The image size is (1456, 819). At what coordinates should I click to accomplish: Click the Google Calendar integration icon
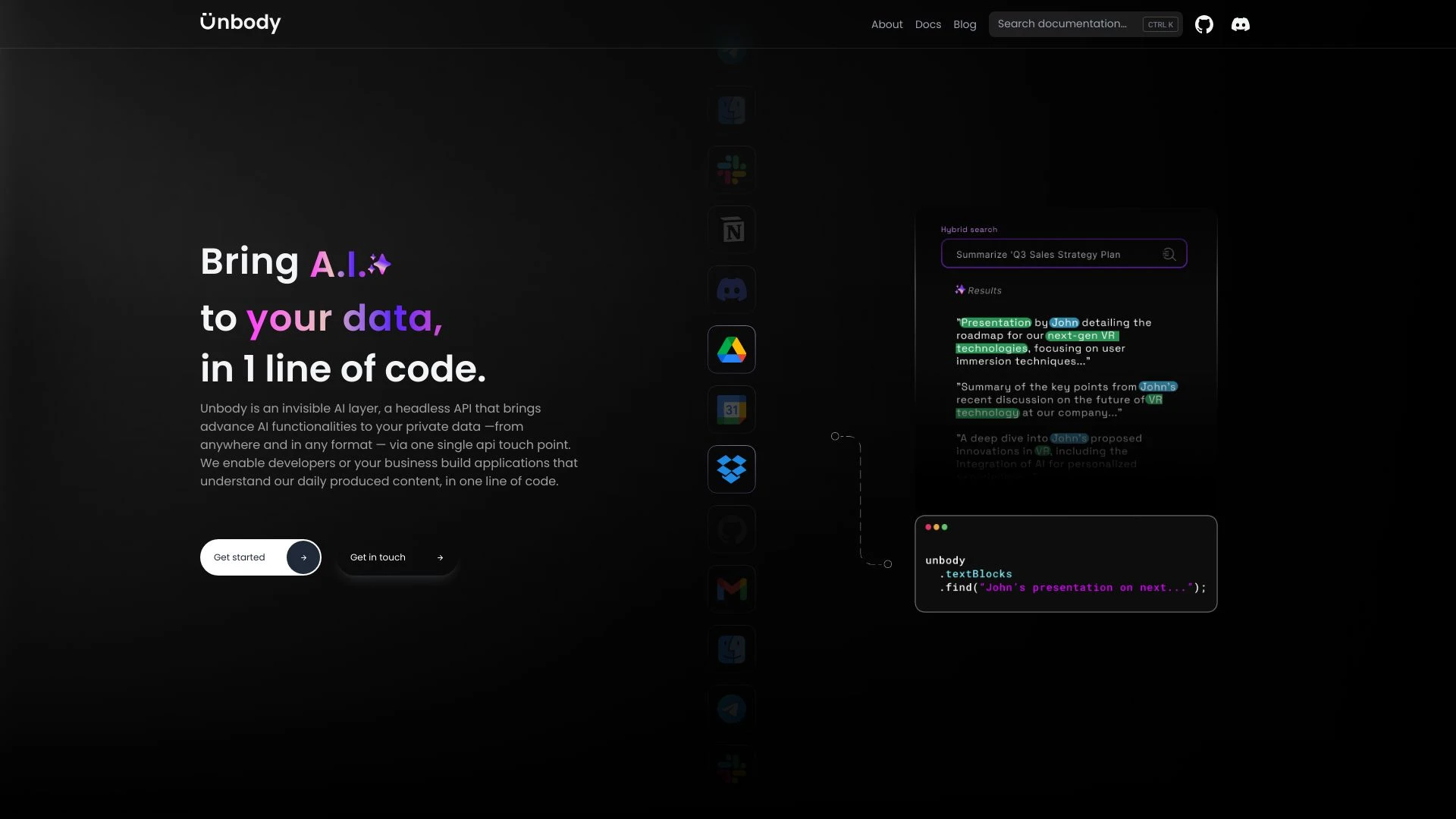pyautogui.click(x=731, y=409)
